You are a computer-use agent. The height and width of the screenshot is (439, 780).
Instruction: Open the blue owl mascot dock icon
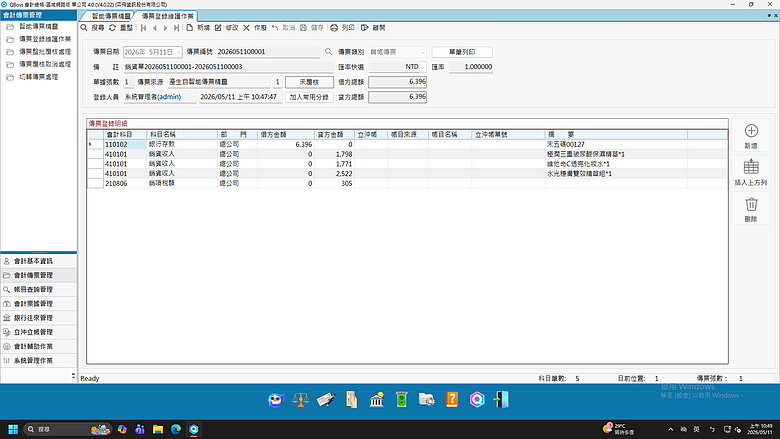pos(276,400)
